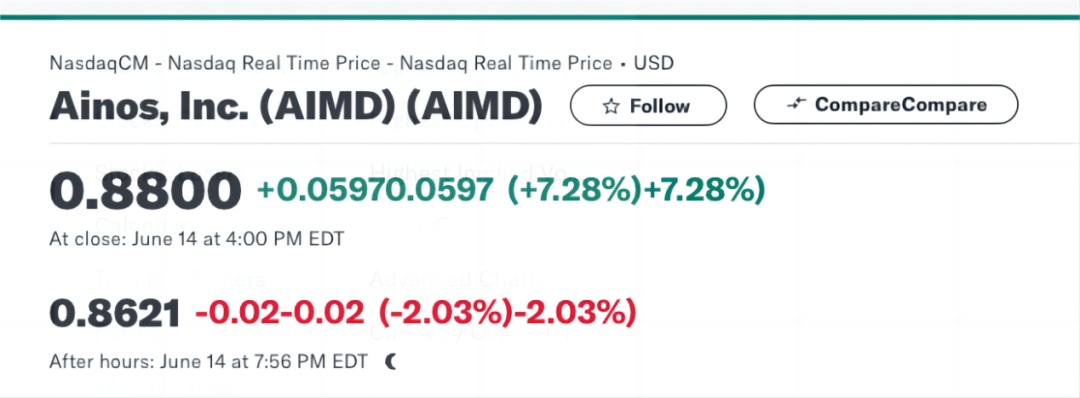Viewport: 1080px width, 398px height.
Task: Click the green bar above the quote
Action: (x=540, y=17)
